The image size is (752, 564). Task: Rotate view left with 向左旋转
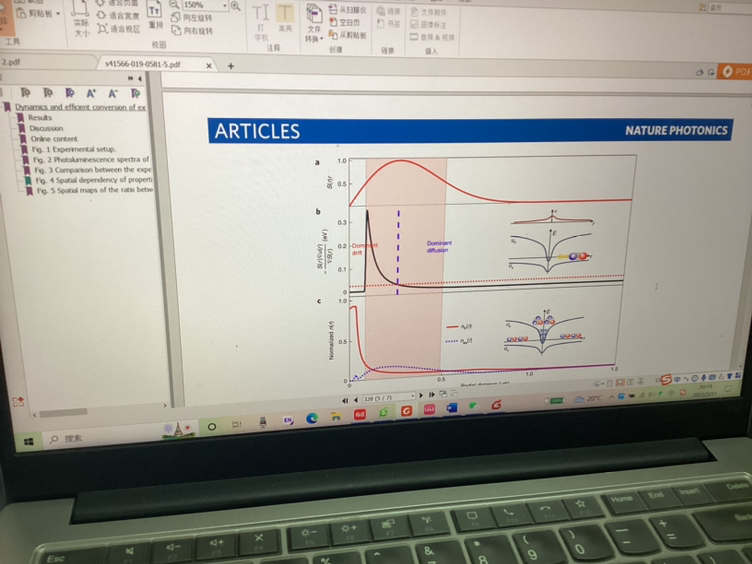(x=192, y=18)
